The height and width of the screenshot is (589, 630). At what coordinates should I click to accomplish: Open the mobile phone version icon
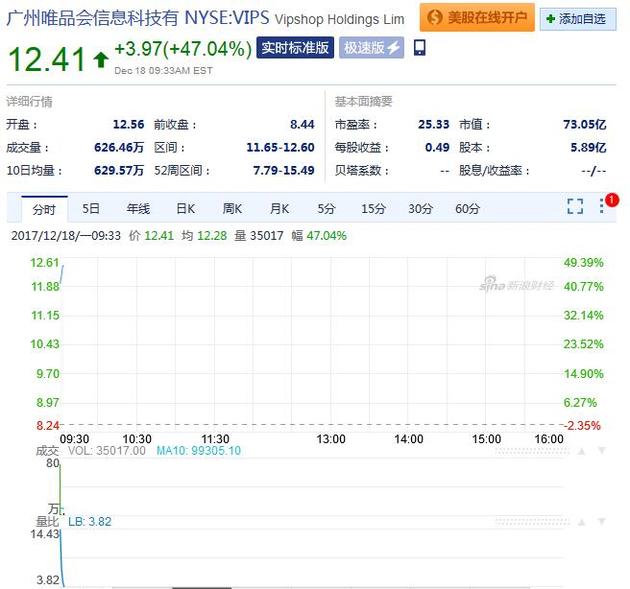tap(419, 47)
